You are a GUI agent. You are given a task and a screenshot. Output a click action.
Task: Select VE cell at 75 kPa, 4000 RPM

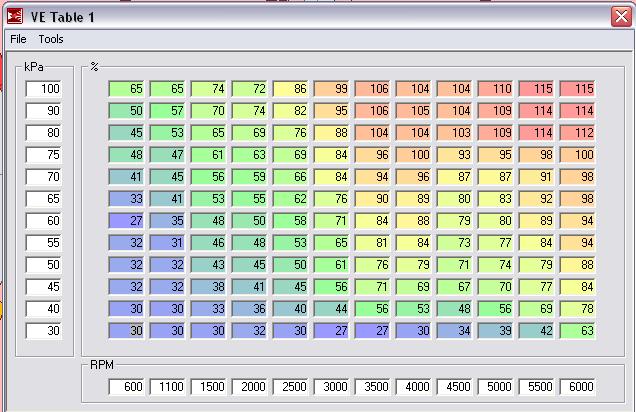click(x=414, y=155)
